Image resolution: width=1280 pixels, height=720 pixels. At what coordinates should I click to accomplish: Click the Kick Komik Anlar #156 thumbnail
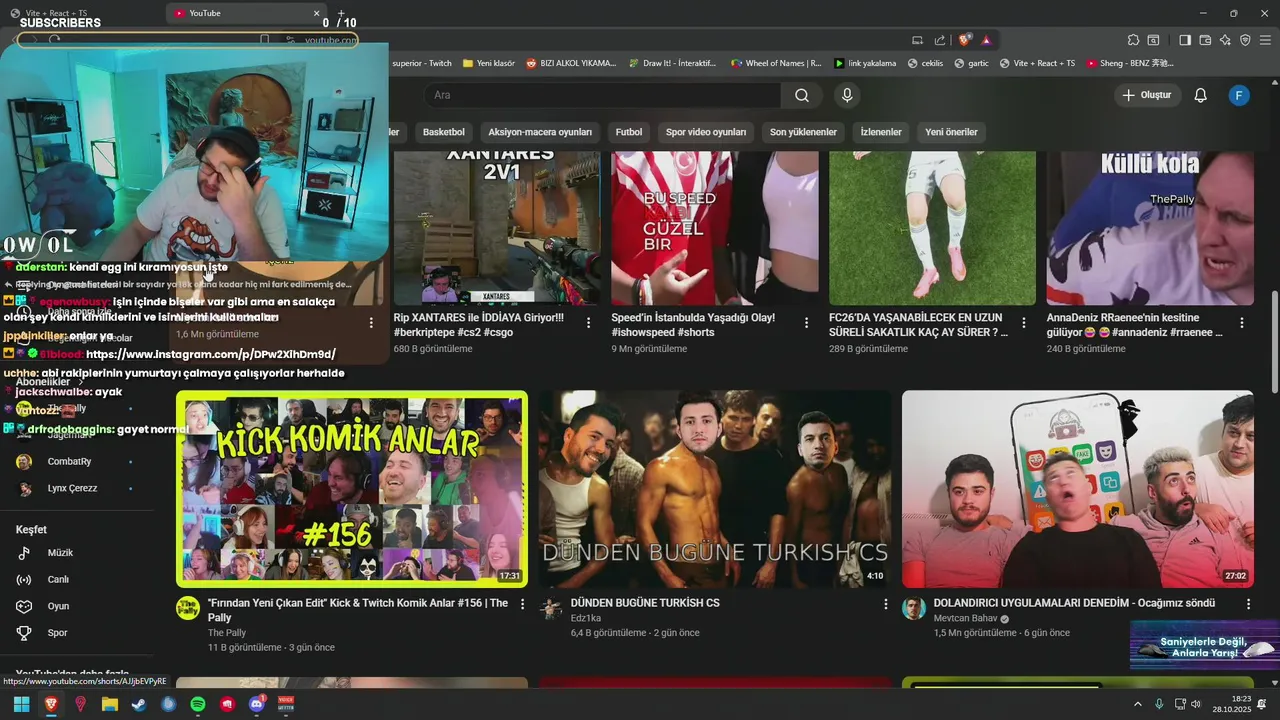352,489
